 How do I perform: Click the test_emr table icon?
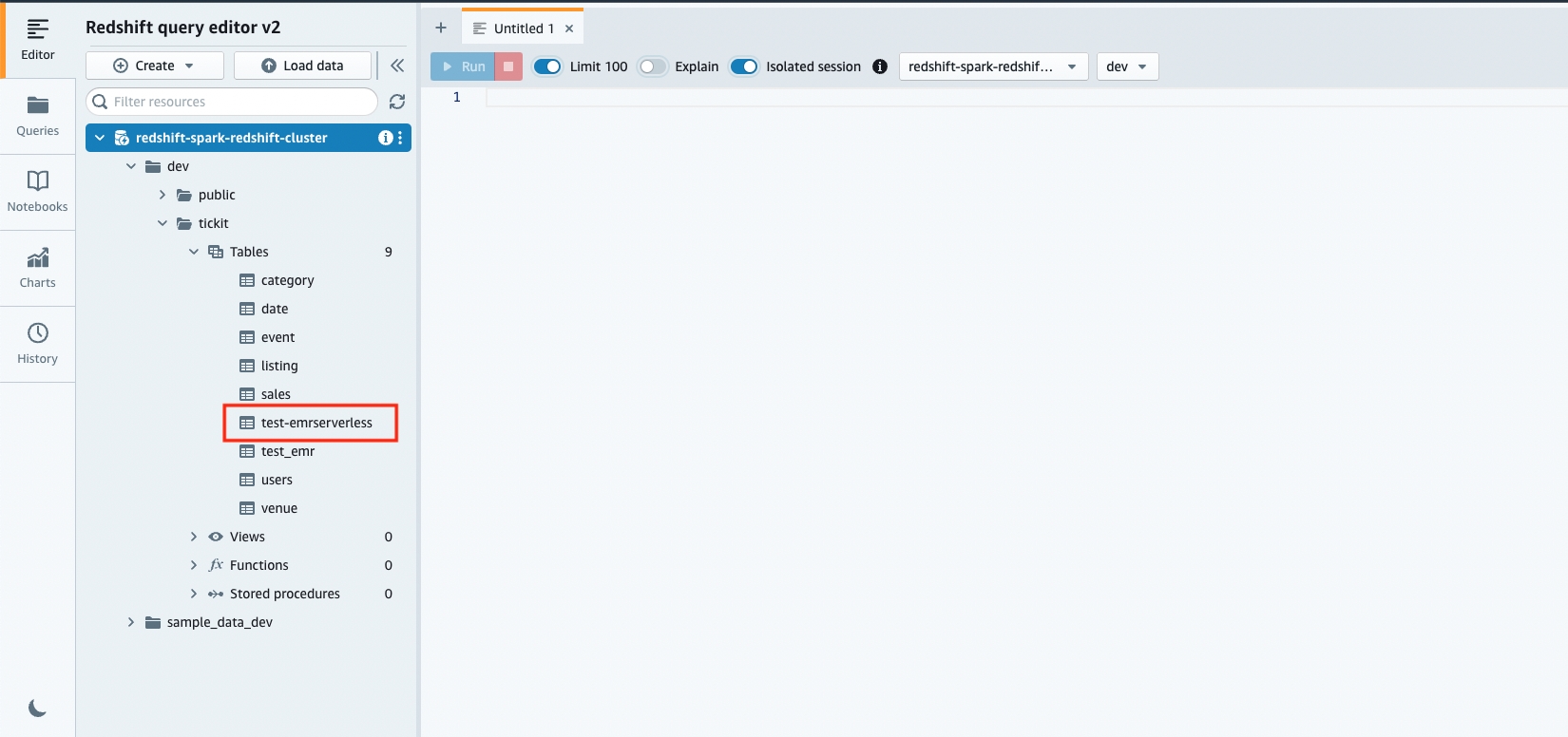click(247, 451)
